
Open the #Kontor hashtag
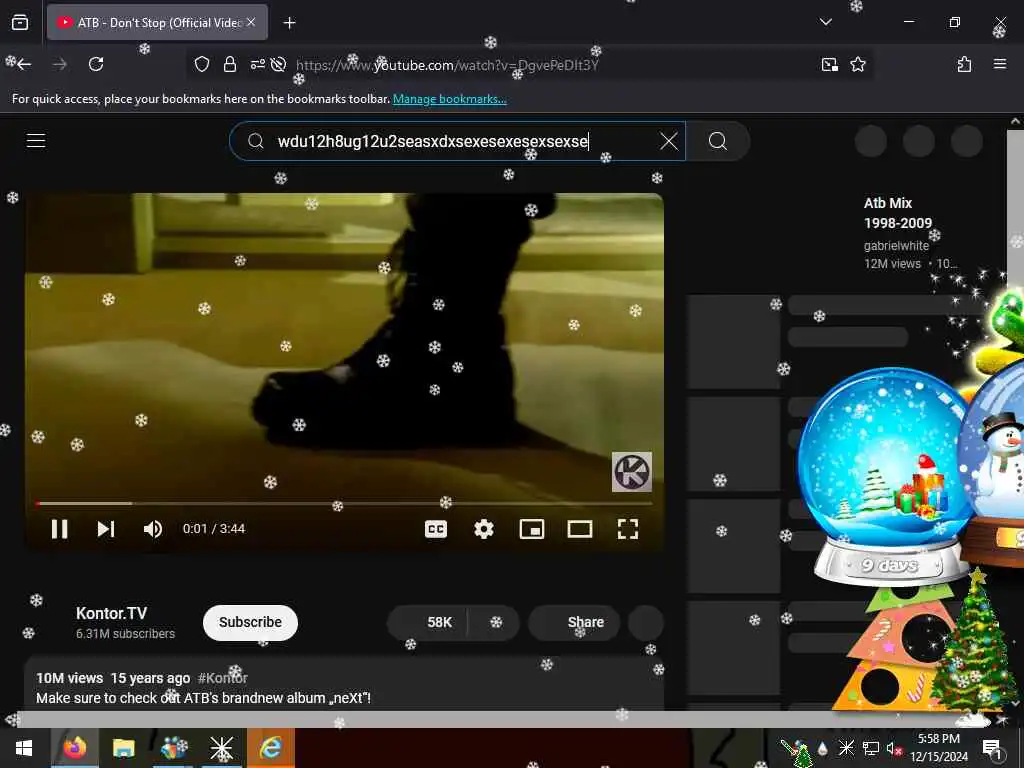click(223, 678)
